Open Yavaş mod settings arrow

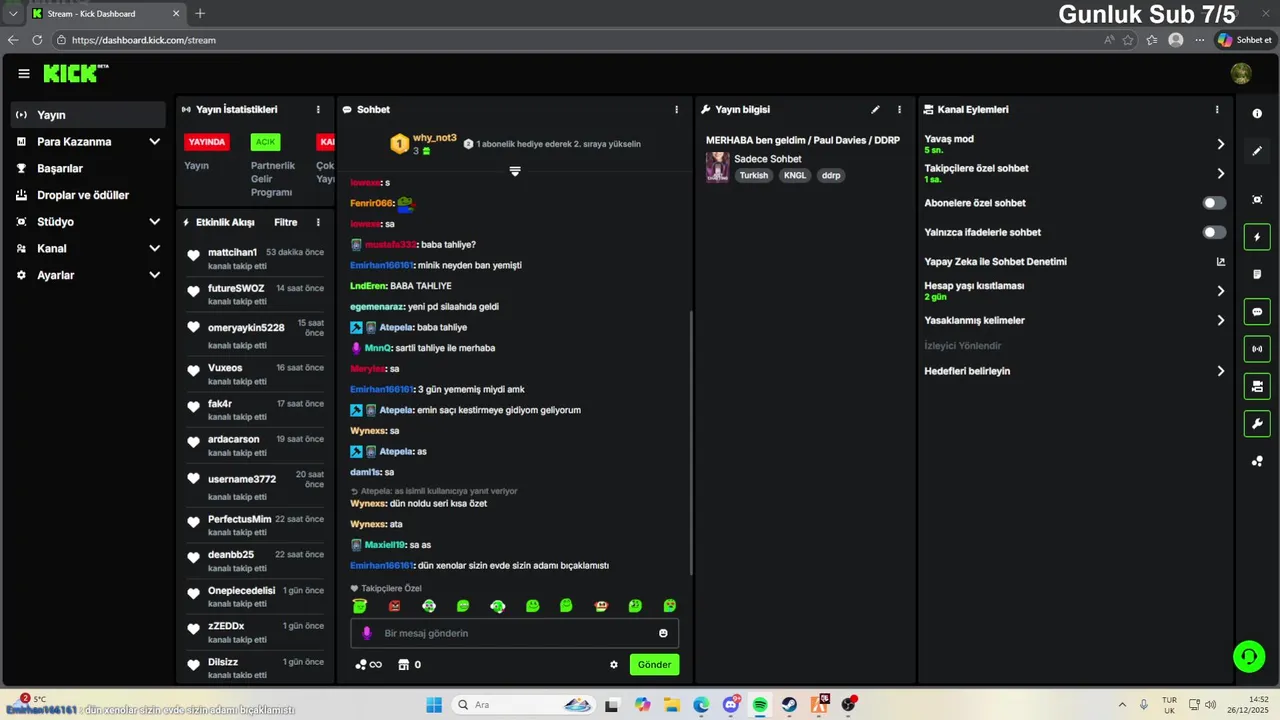(1220, 144)
